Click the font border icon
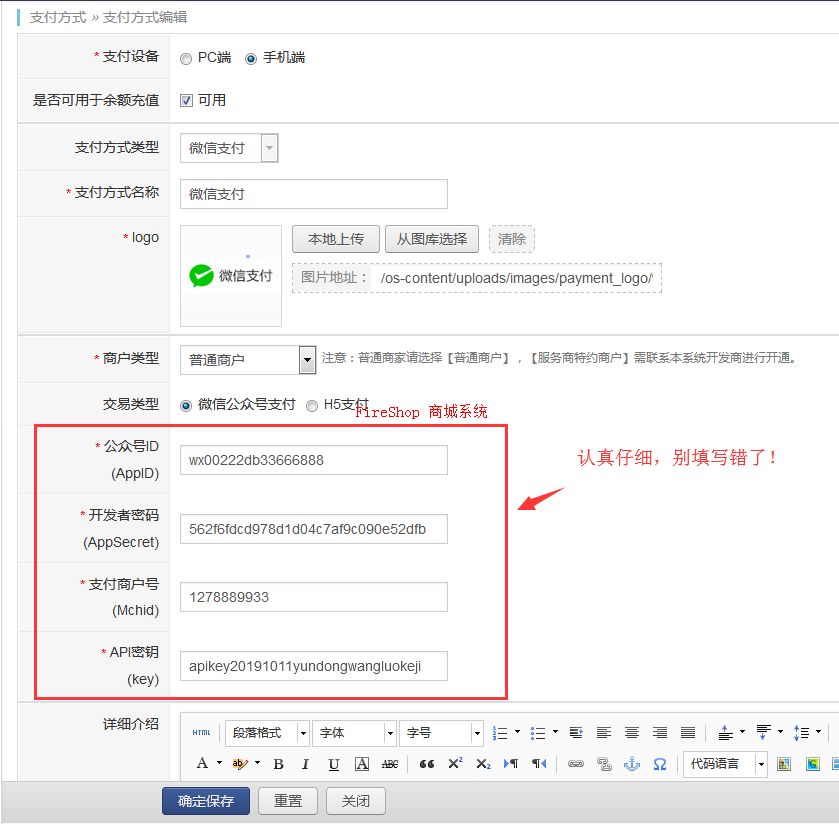 tap(362, 764)
